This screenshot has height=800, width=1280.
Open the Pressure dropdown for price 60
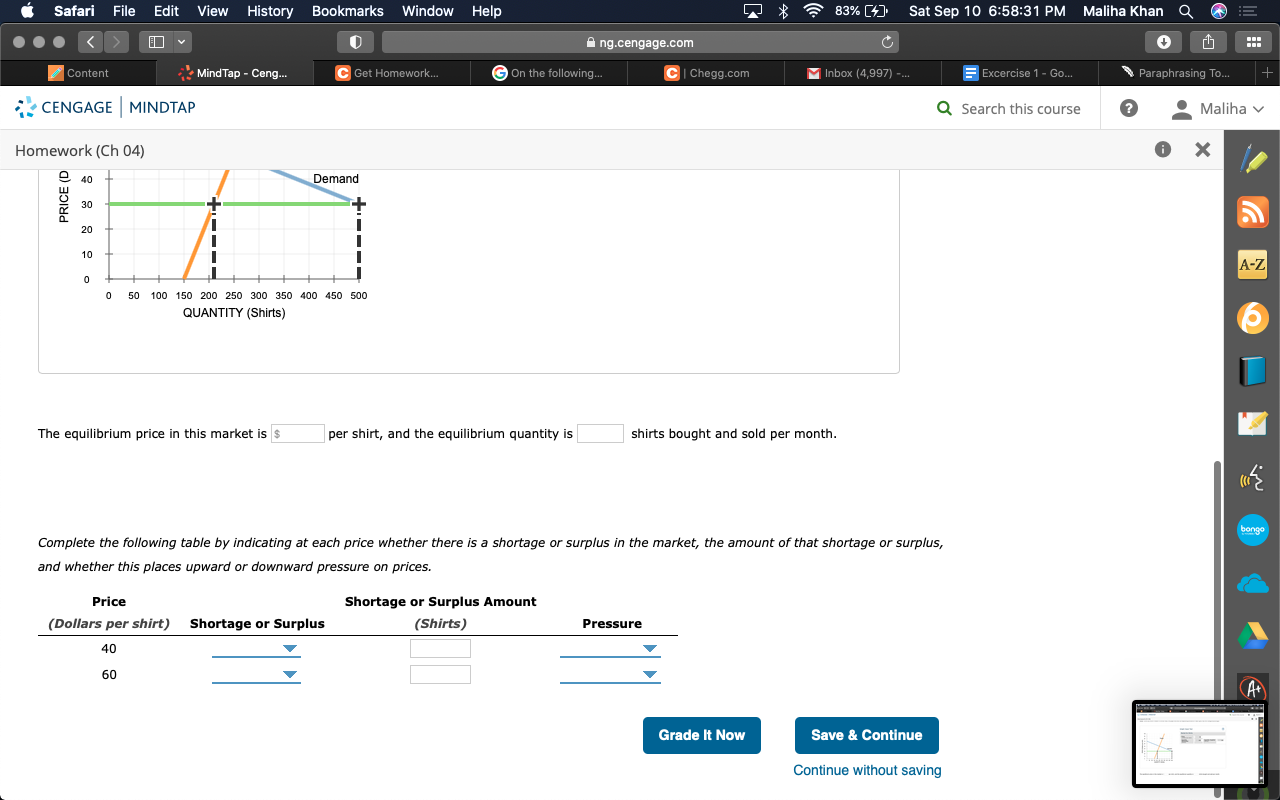tap(610, 674)
